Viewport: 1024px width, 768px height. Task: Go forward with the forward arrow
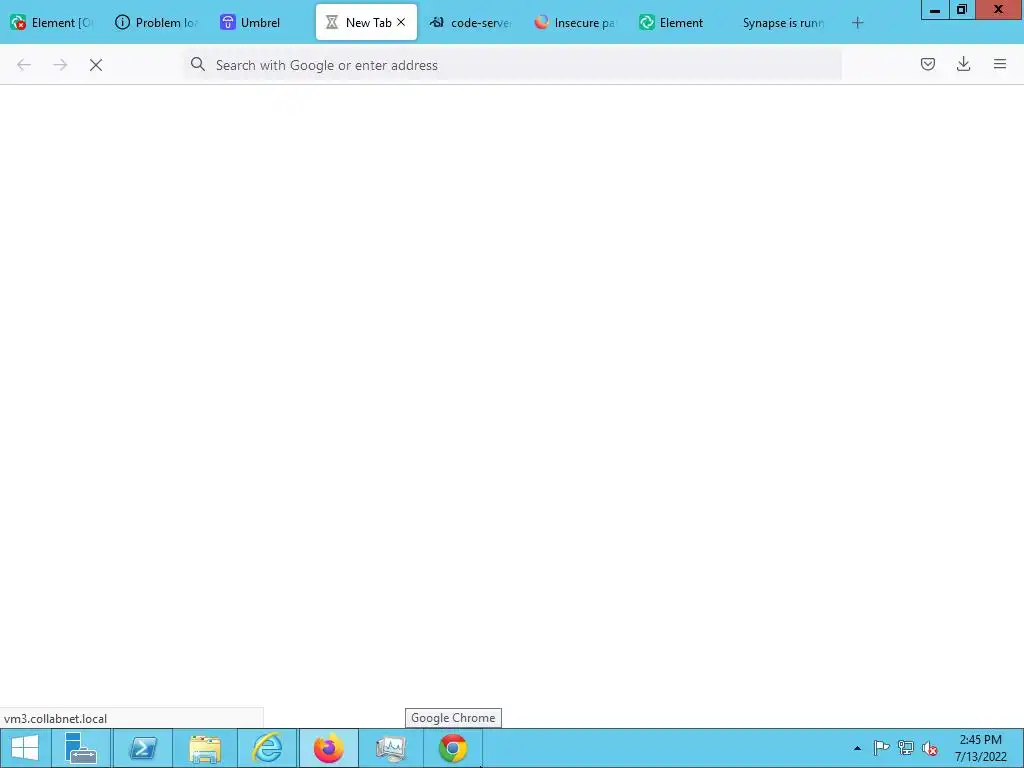pos(60,65)
